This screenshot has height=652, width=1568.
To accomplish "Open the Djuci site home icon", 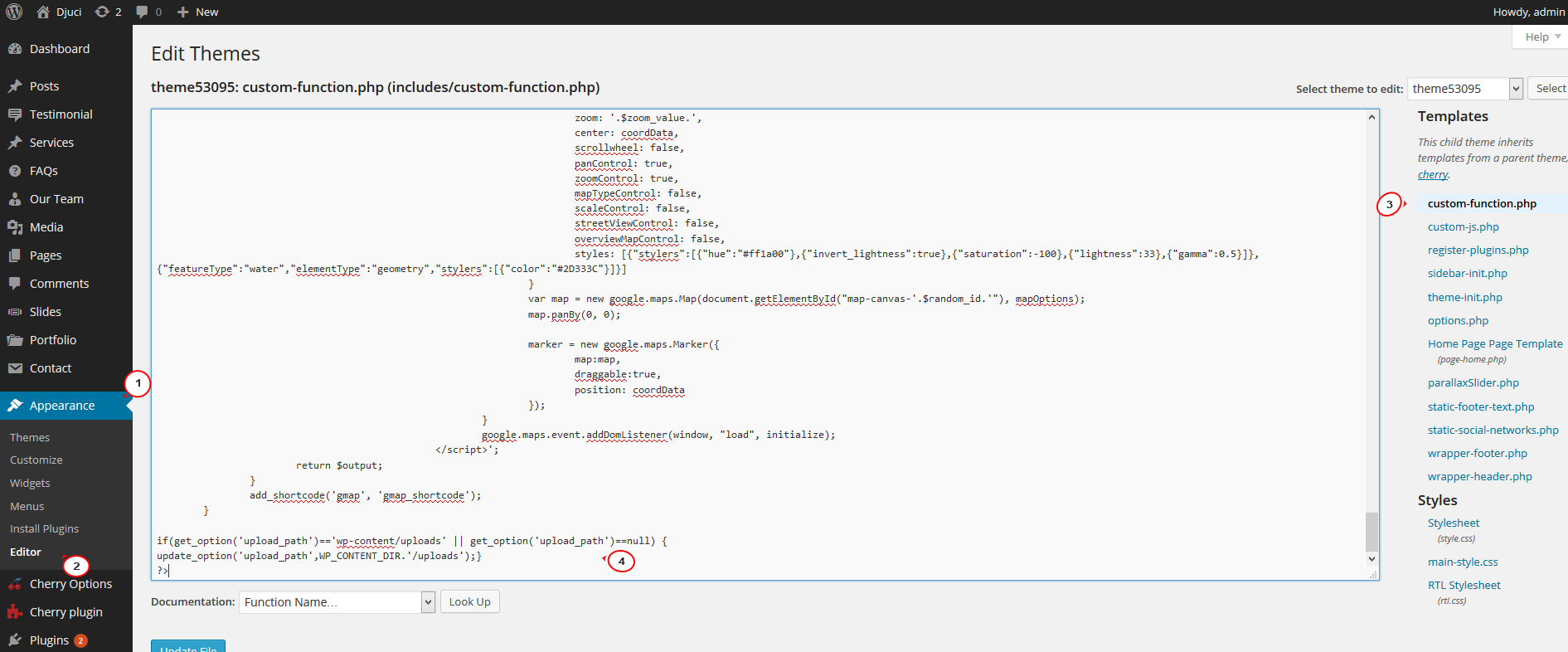I will pos(44,12).
